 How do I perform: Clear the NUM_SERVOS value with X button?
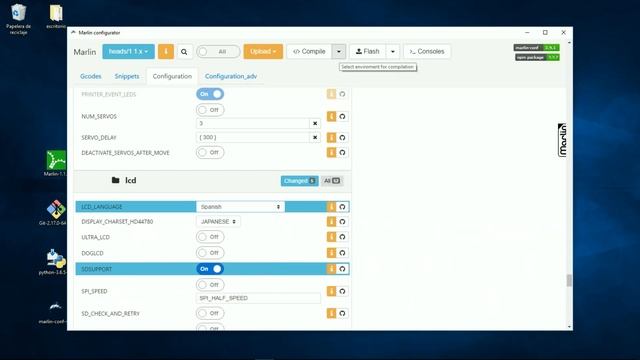(x=315, y=123)
